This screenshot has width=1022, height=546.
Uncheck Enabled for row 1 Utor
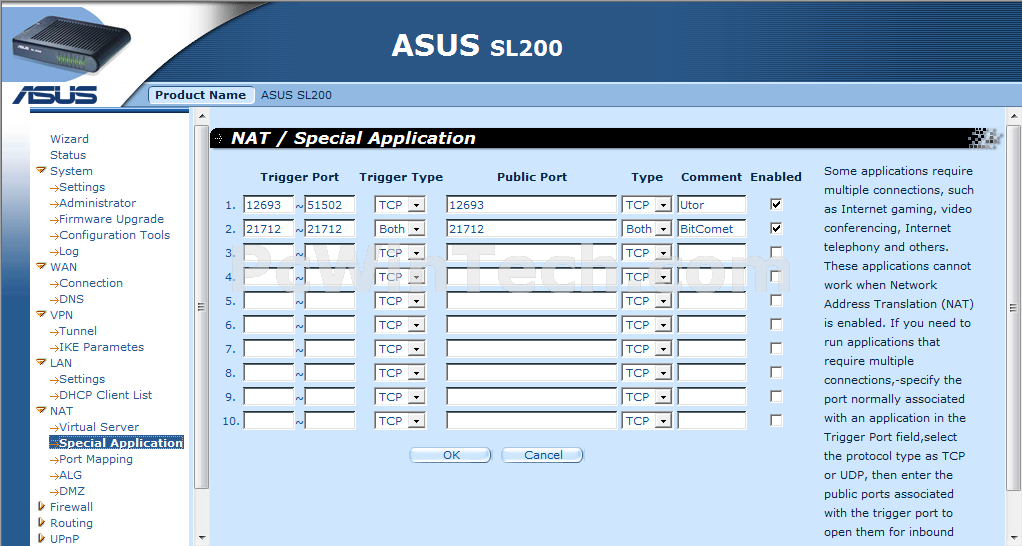(776, 204)
